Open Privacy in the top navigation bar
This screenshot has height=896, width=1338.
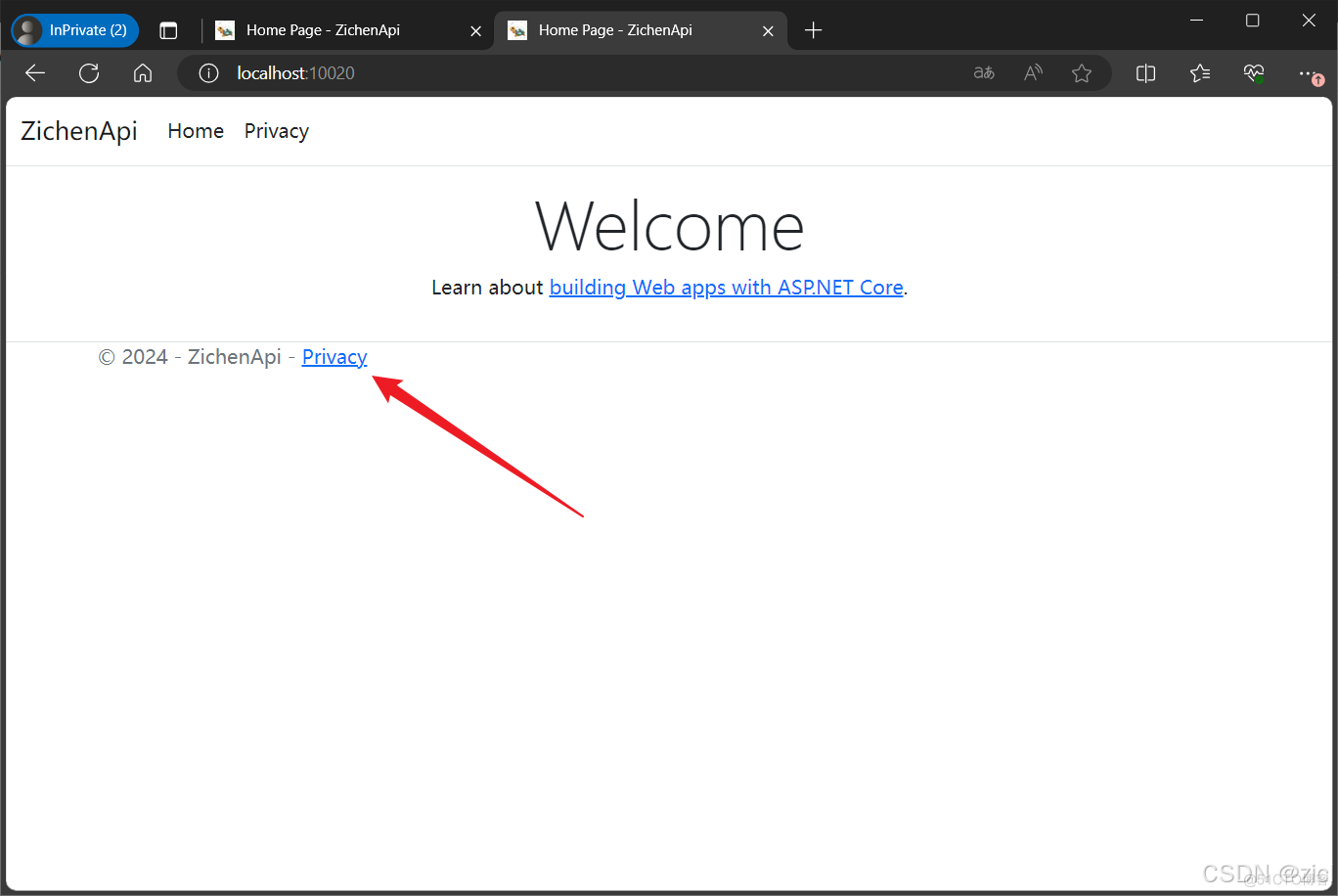click(x=277, y=131)
